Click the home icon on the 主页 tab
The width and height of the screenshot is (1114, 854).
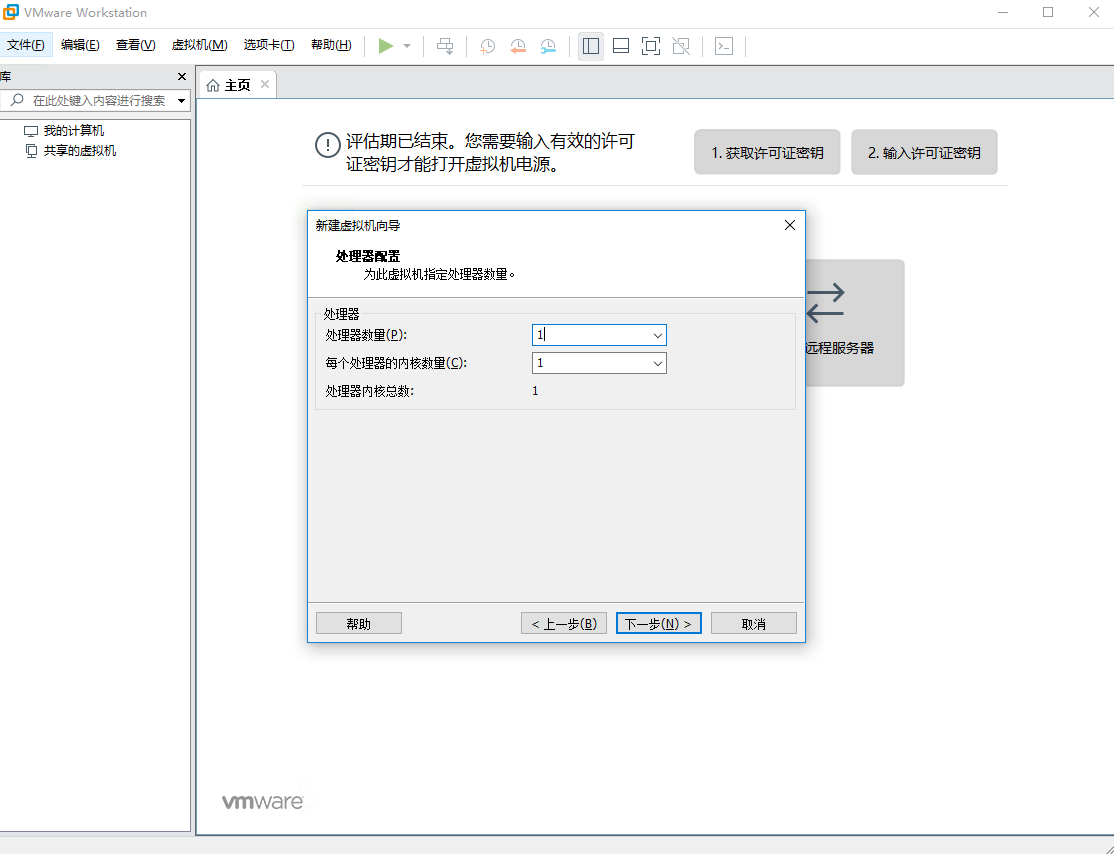212,85
